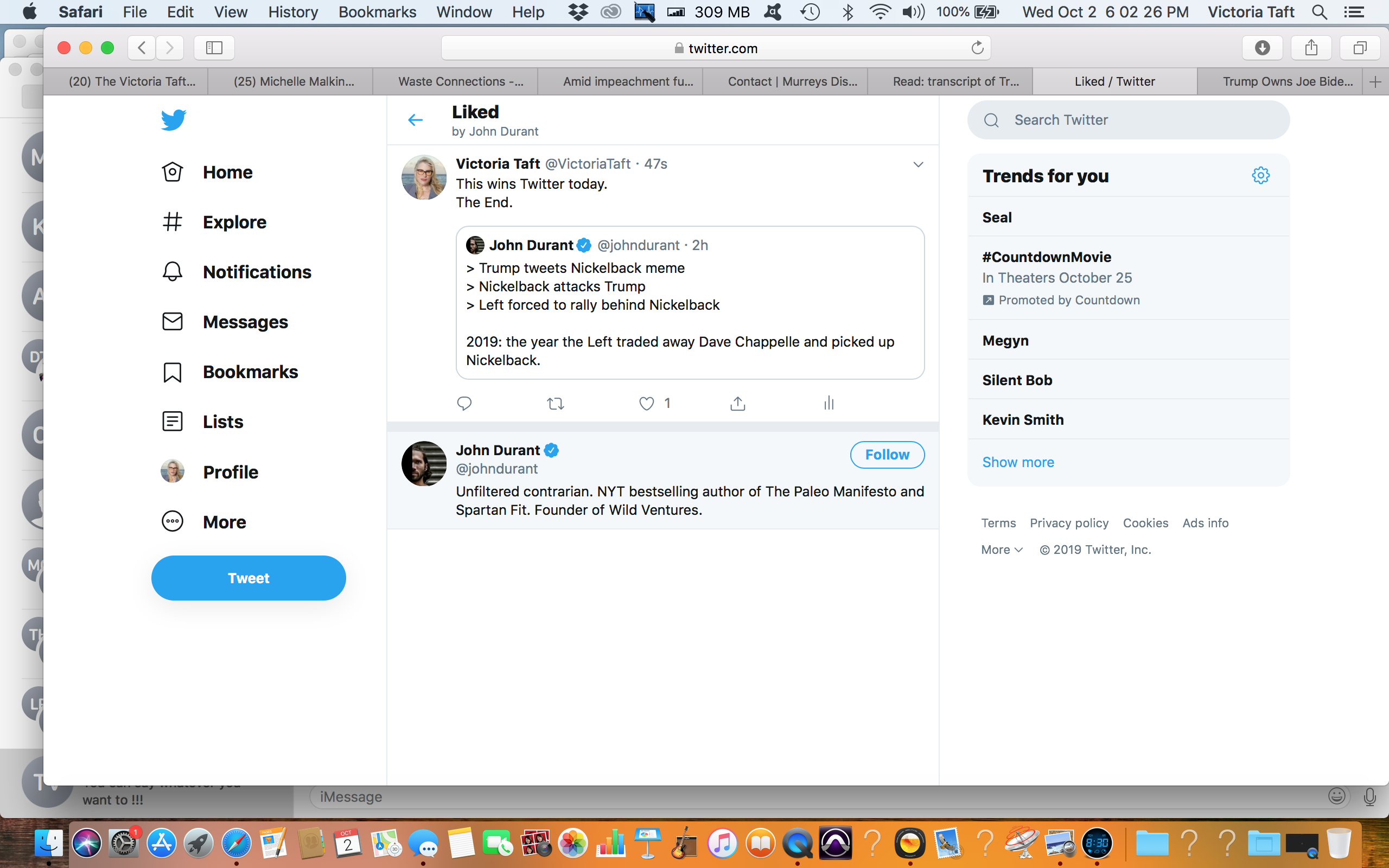The image size is (1389, 868).
Task: Open App Store from the Dock
Action: [x=161, y=843]
